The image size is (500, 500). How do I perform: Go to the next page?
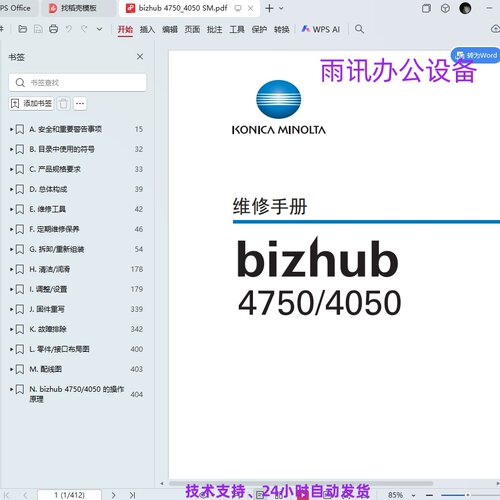coord(113,495)
